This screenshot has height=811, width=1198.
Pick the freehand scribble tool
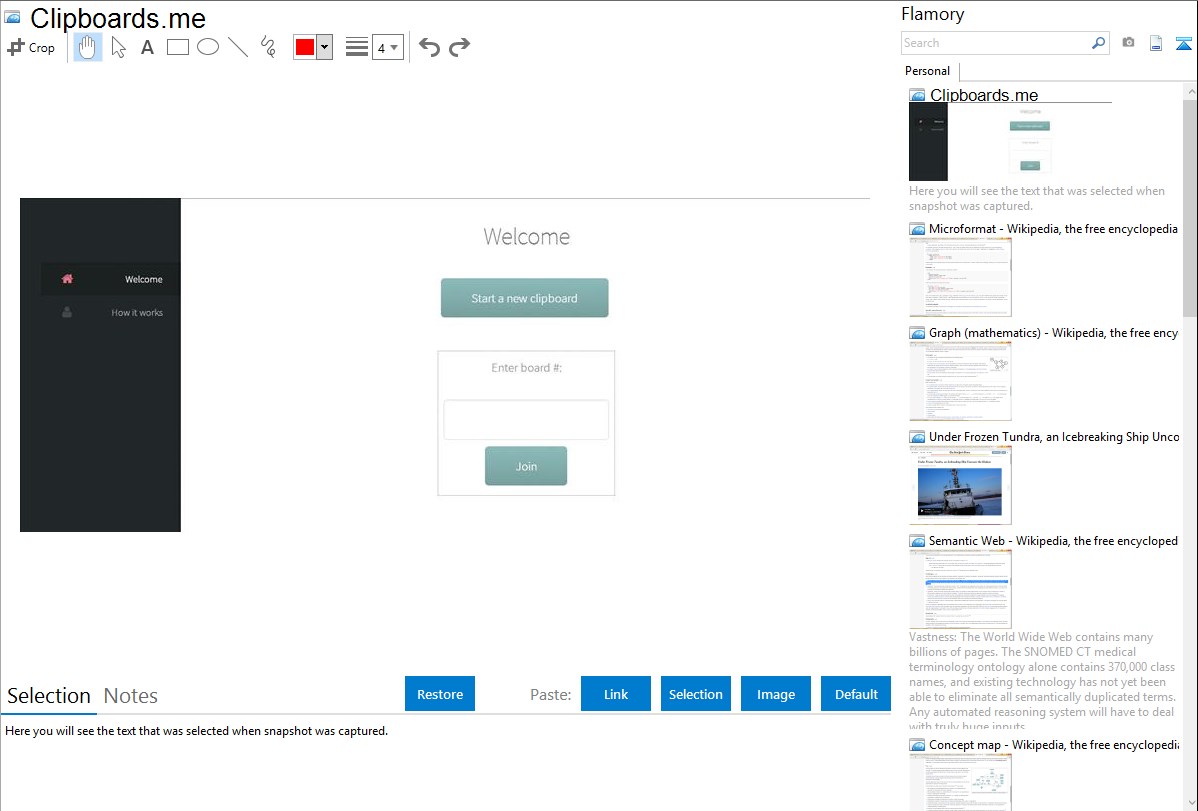point(268,47)
